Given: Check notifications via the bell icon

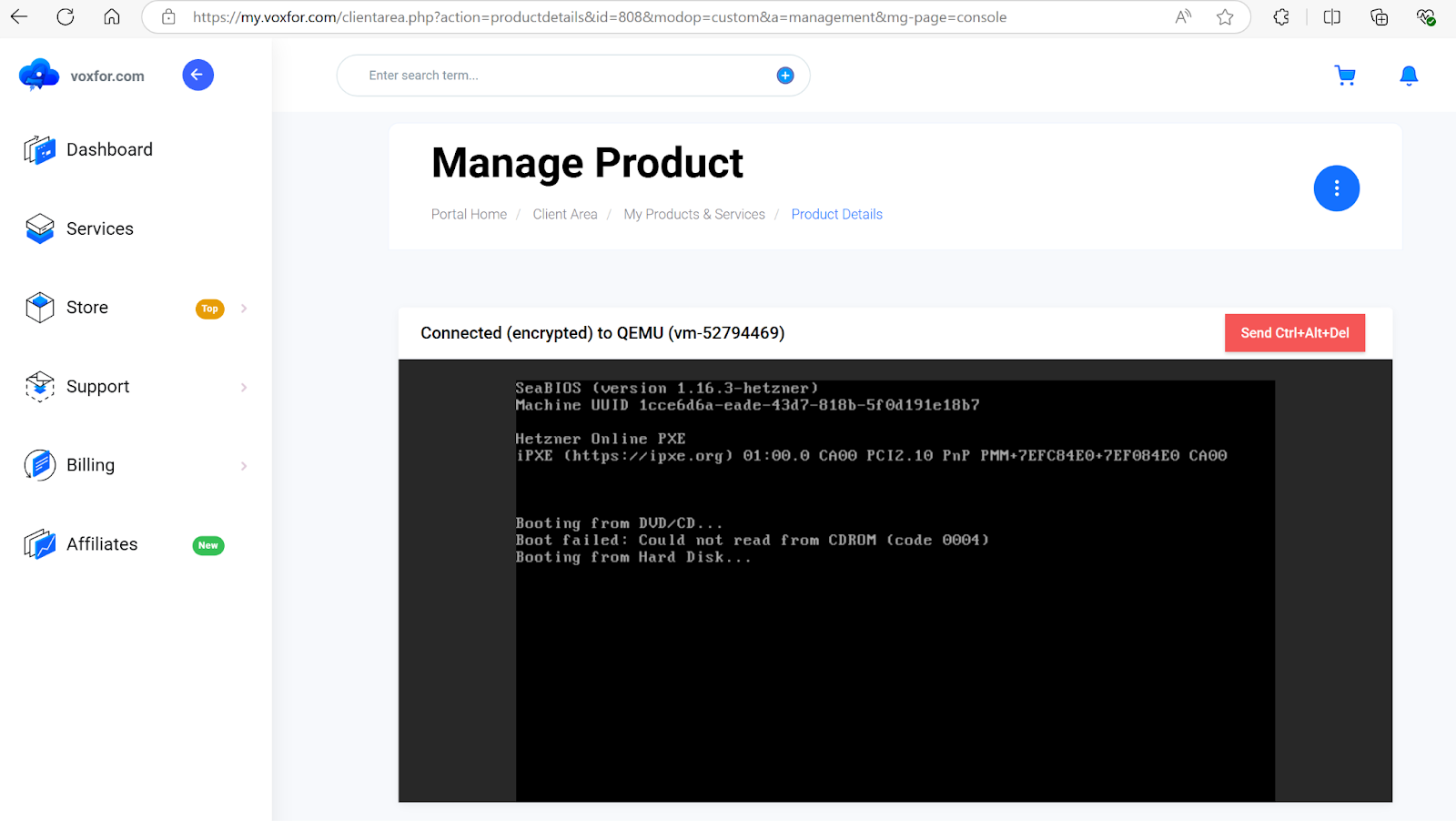Looking at the screenshot, I should [x=1408, y=76].
